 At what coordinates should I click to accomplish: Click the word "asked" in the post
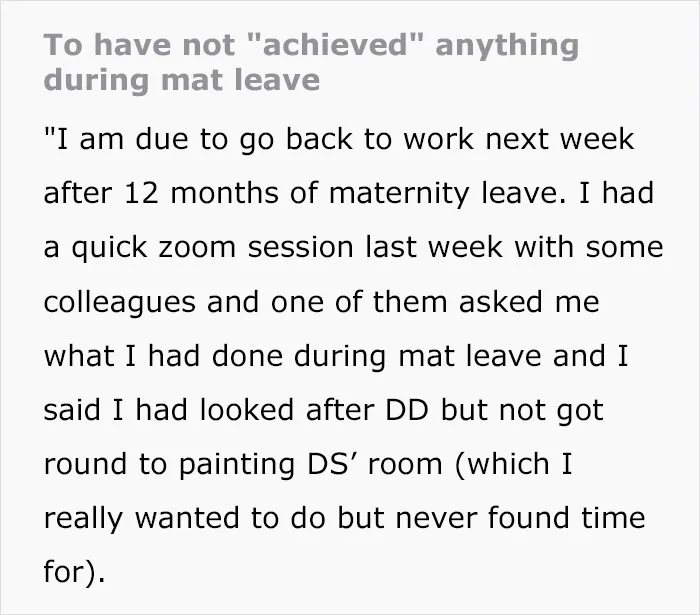[500, 301]
